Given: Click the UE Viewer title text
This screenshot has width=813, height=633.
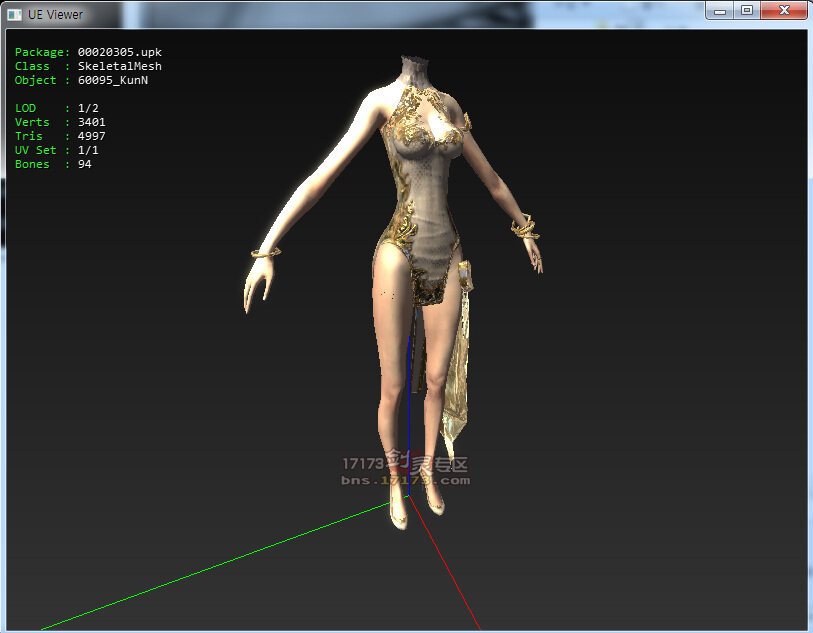Looking at the screenshot, I should [55, 15].
